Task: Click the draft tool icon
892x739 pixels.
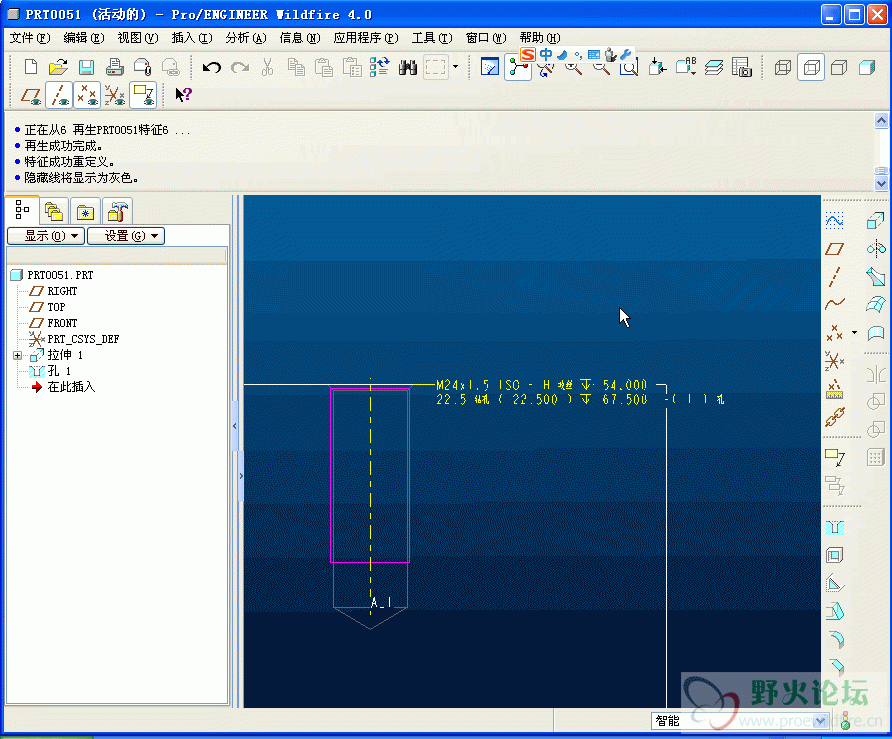Action: [x=834, y=612]
